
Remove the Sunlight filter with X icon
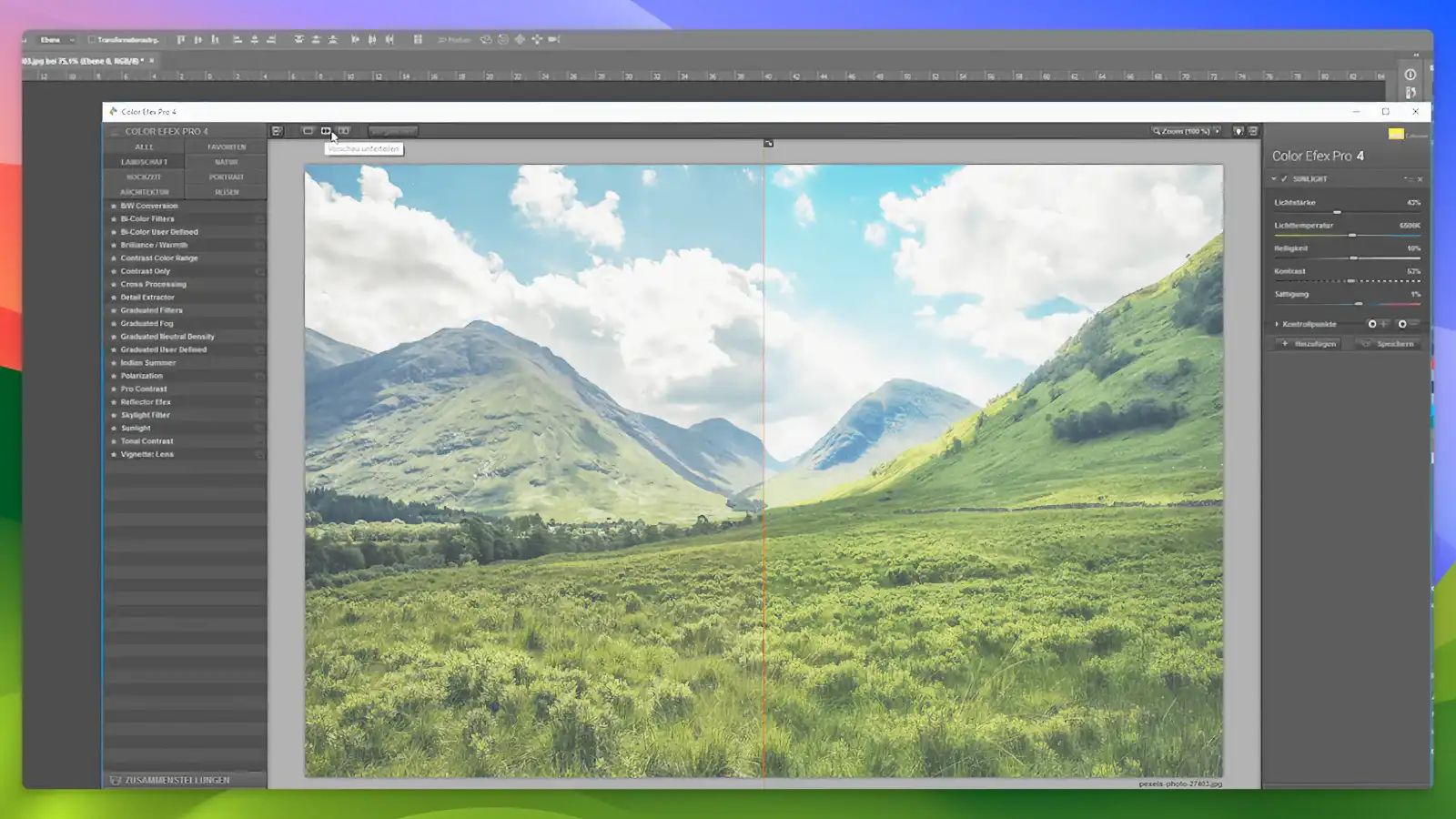coord(1420,179)
